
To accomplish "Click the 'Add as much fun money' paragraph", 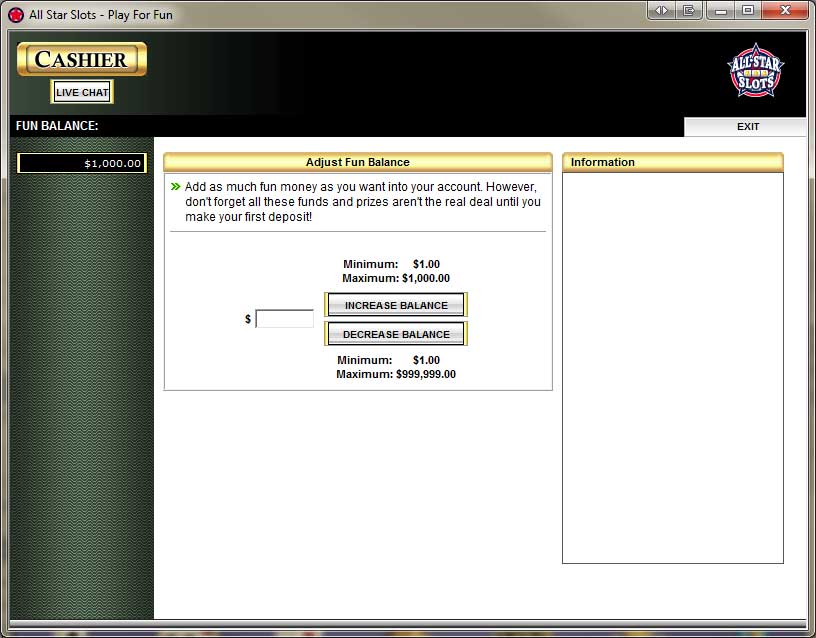I will (x=363, y=201).
